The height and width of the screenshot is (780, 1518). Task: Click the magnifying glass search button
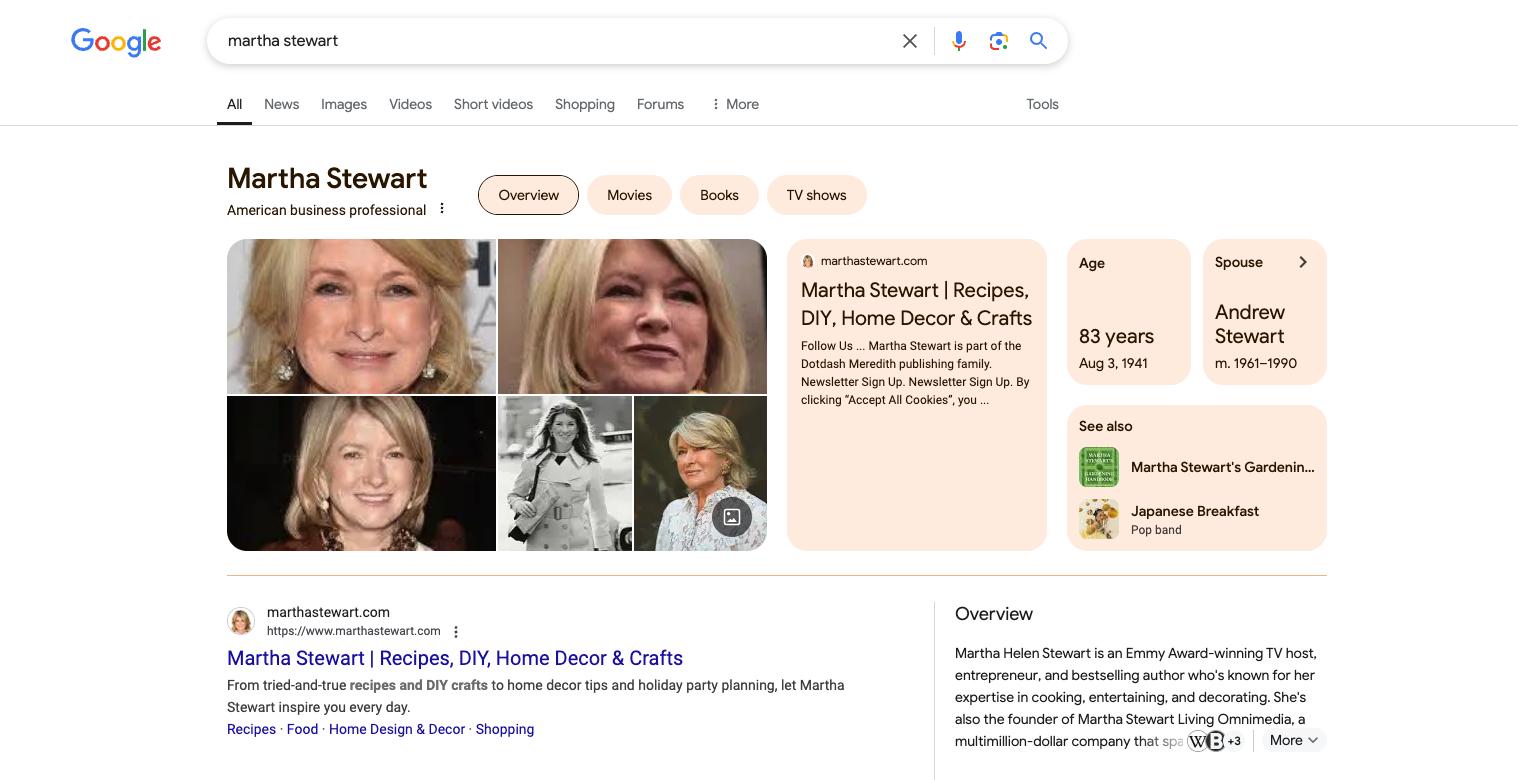[x=1038, y=41]
